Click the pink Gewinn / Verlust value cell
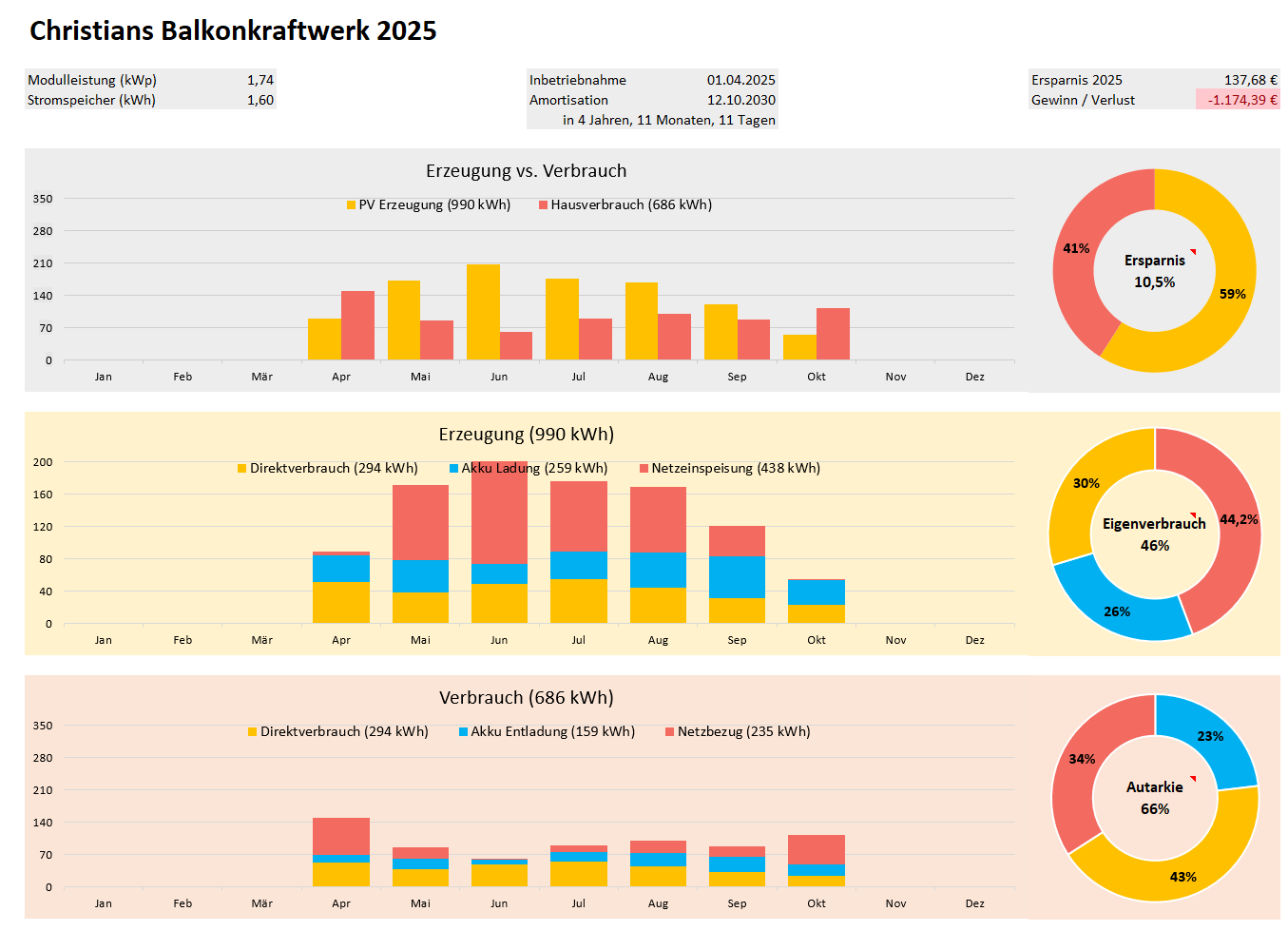Viewport: 1288px width, 931px height. click(x=1238, y=100)
